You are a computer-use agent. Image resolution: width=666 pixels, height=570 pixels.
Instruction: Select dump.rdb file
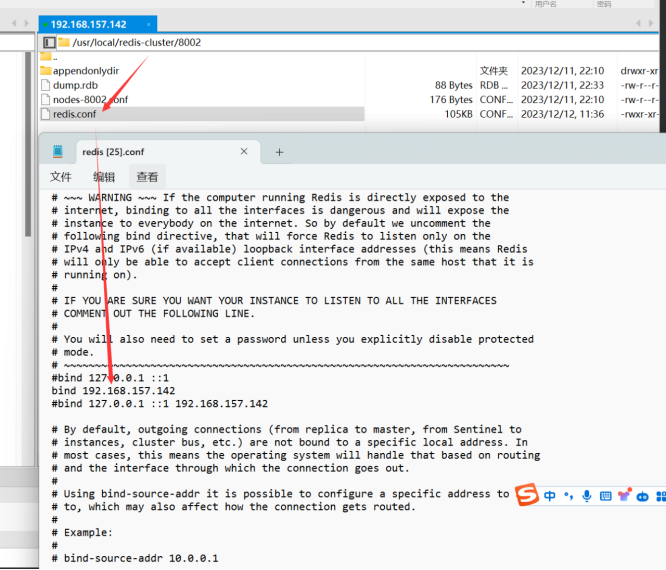click(x=75, y=85)
